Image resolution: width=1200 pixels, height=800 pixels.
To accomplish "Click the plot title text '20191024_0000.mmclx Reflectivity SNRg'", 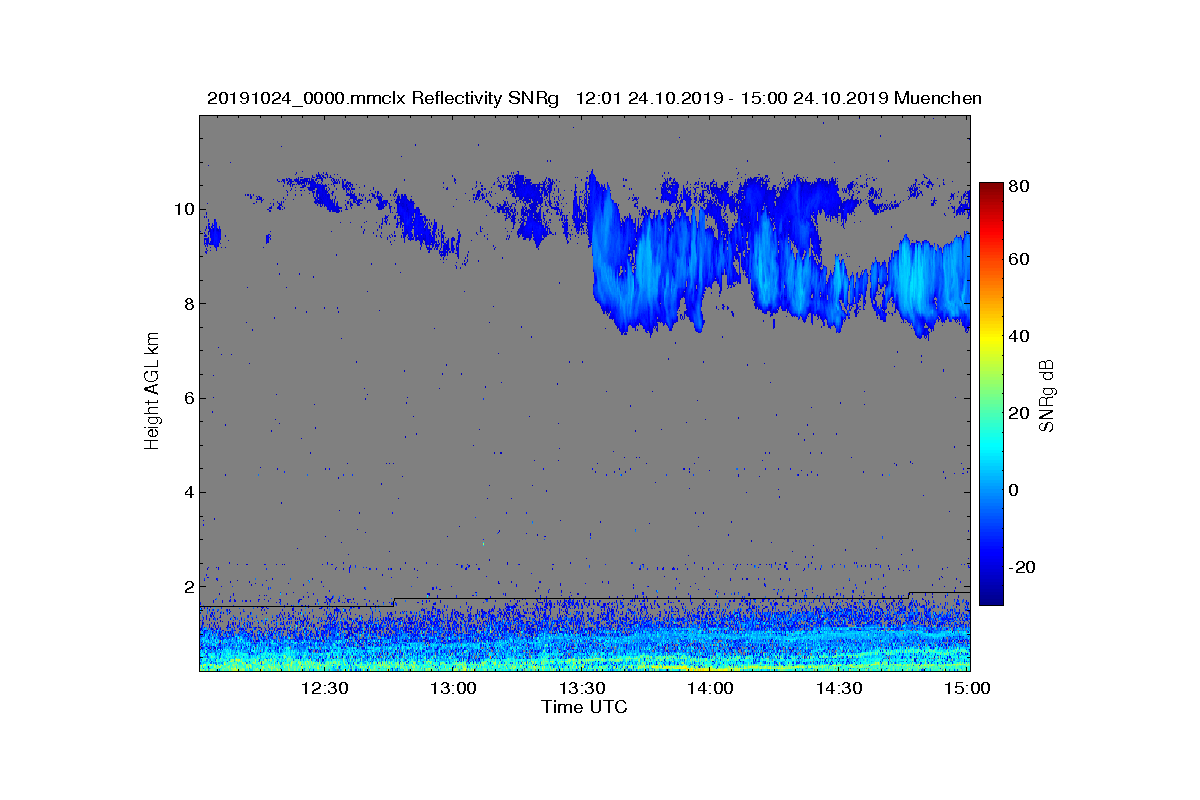I will click(385, 98).
